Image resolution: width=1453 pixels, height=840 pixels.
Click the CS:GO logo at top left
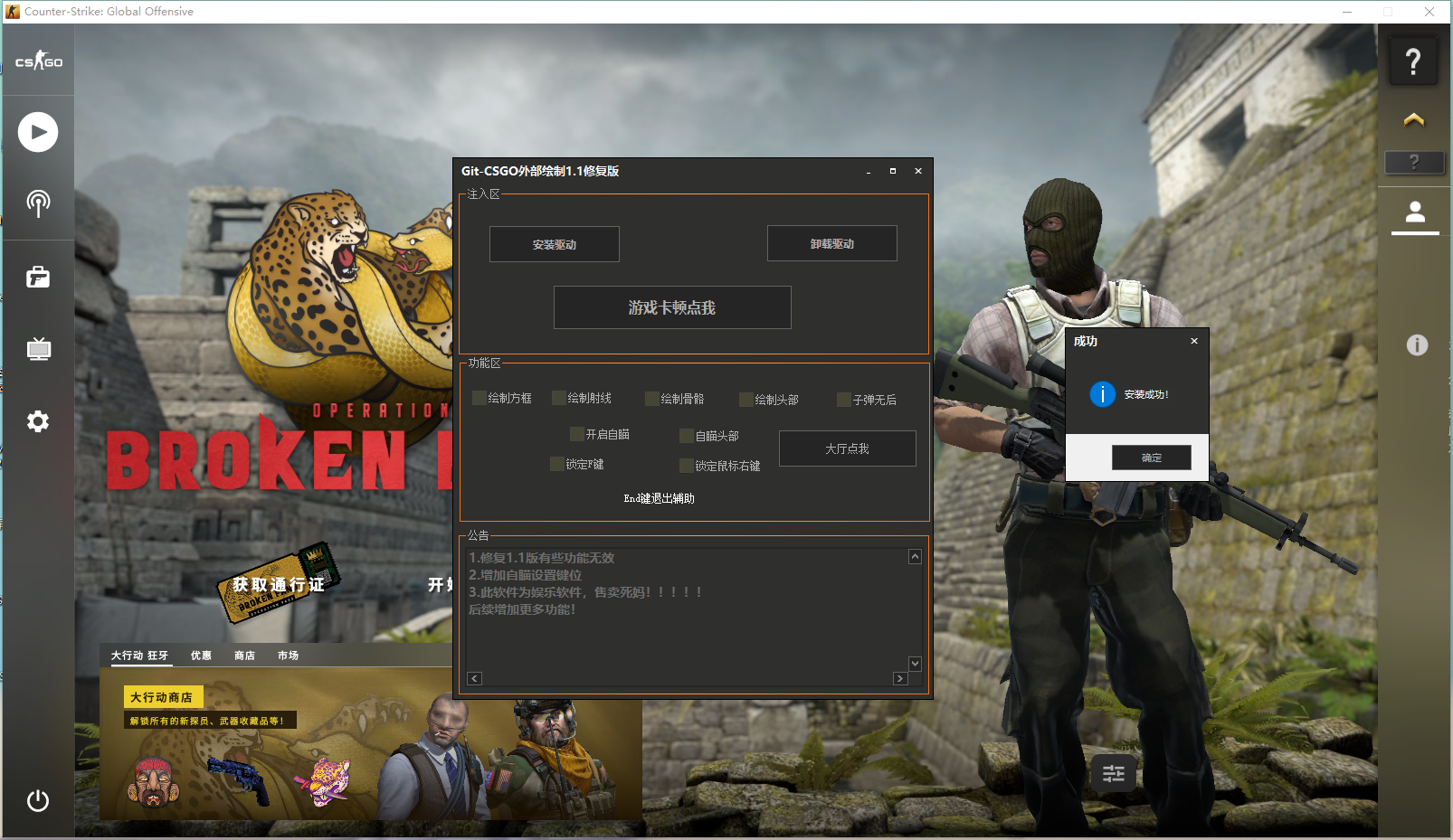(x=37, y=61)
